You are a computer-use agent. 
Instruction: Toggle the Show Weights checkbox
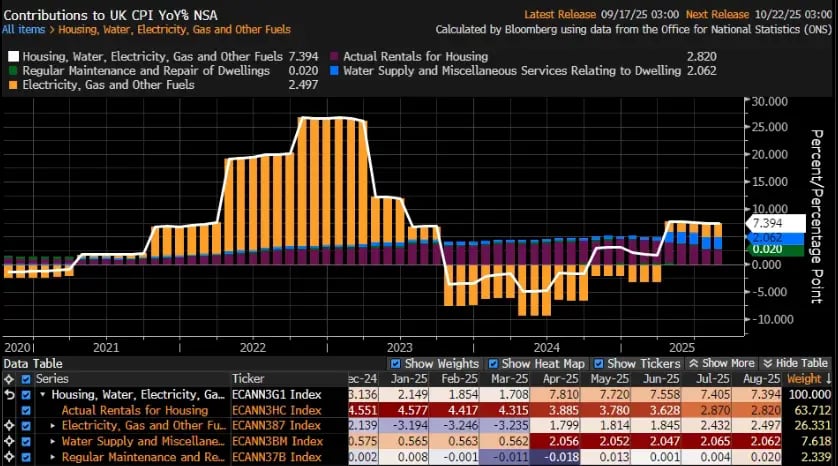395,364
